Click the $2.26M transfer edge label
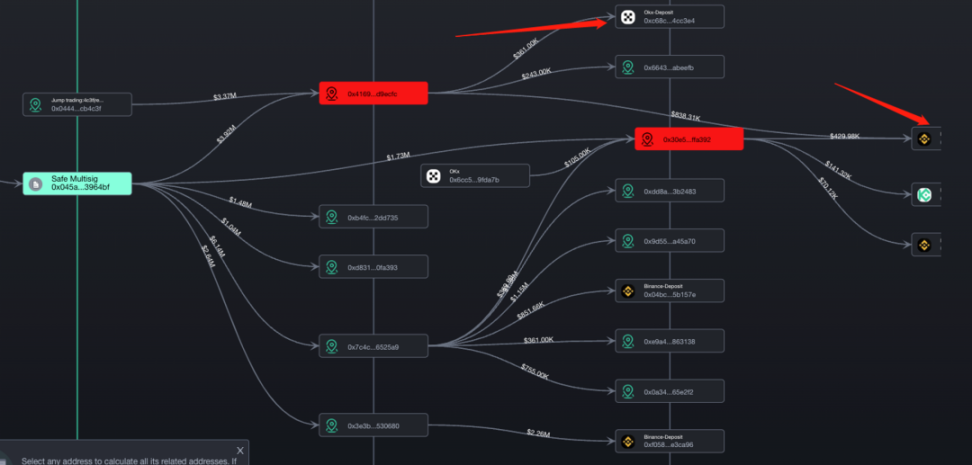The image size is (972, 465). pos(538,433)
